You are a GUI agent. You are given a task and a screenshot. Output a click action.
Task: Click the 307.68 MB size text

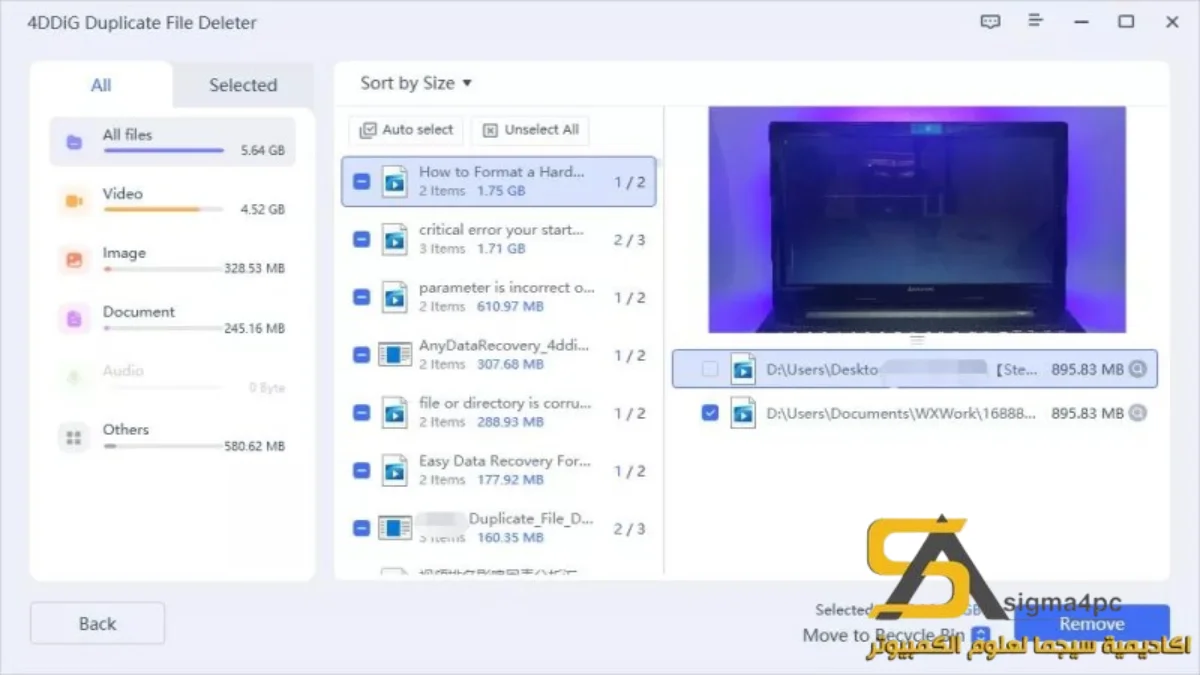pyautogui.click(x=510, y=364)
